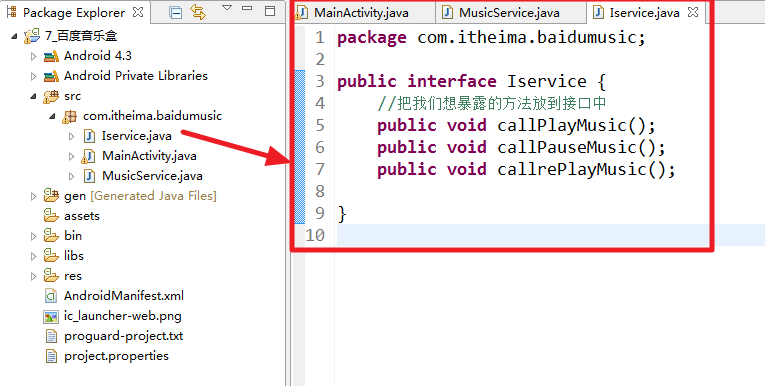Click the gen folder icon

pyautogui.click(x=51, y=196)
